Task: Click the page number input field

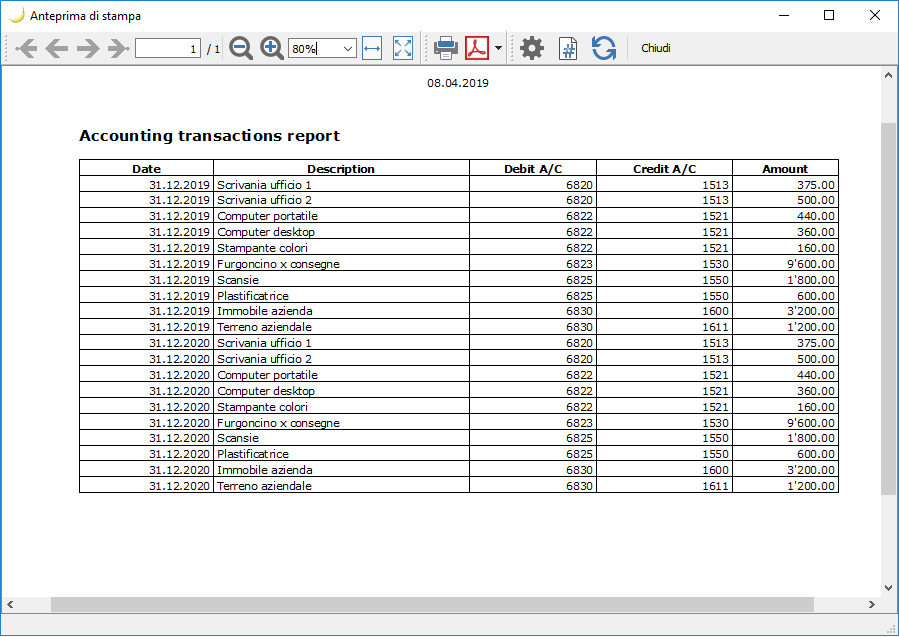Action: (168, 49)
